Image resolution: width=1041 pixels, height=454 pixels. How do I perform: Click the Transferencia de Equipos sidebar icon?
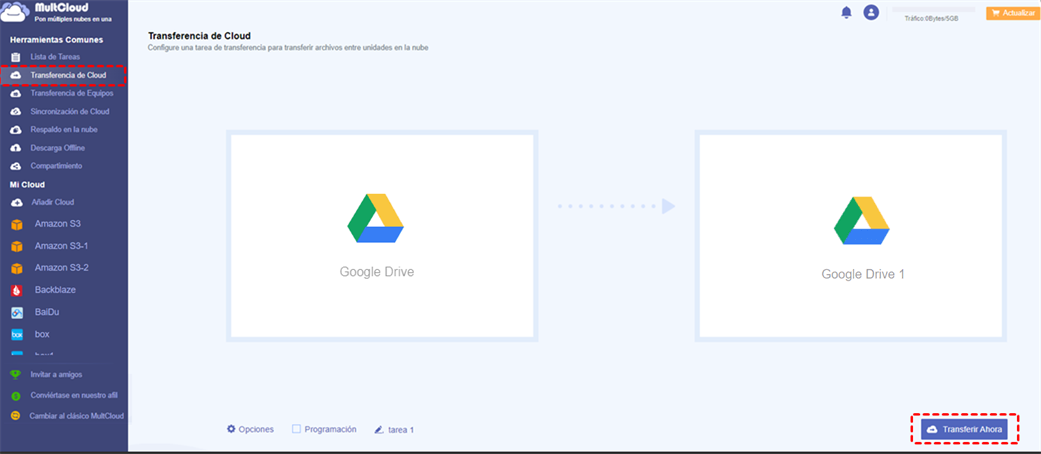pos(16,94)
